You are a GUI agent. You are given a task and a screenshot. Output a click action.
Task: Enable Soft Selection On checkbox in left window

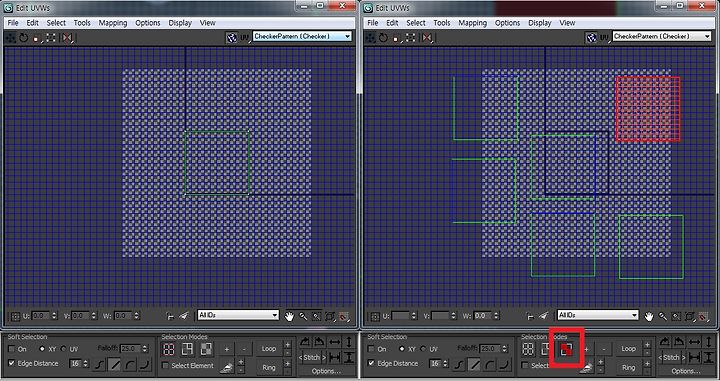(x=12, y=349)
